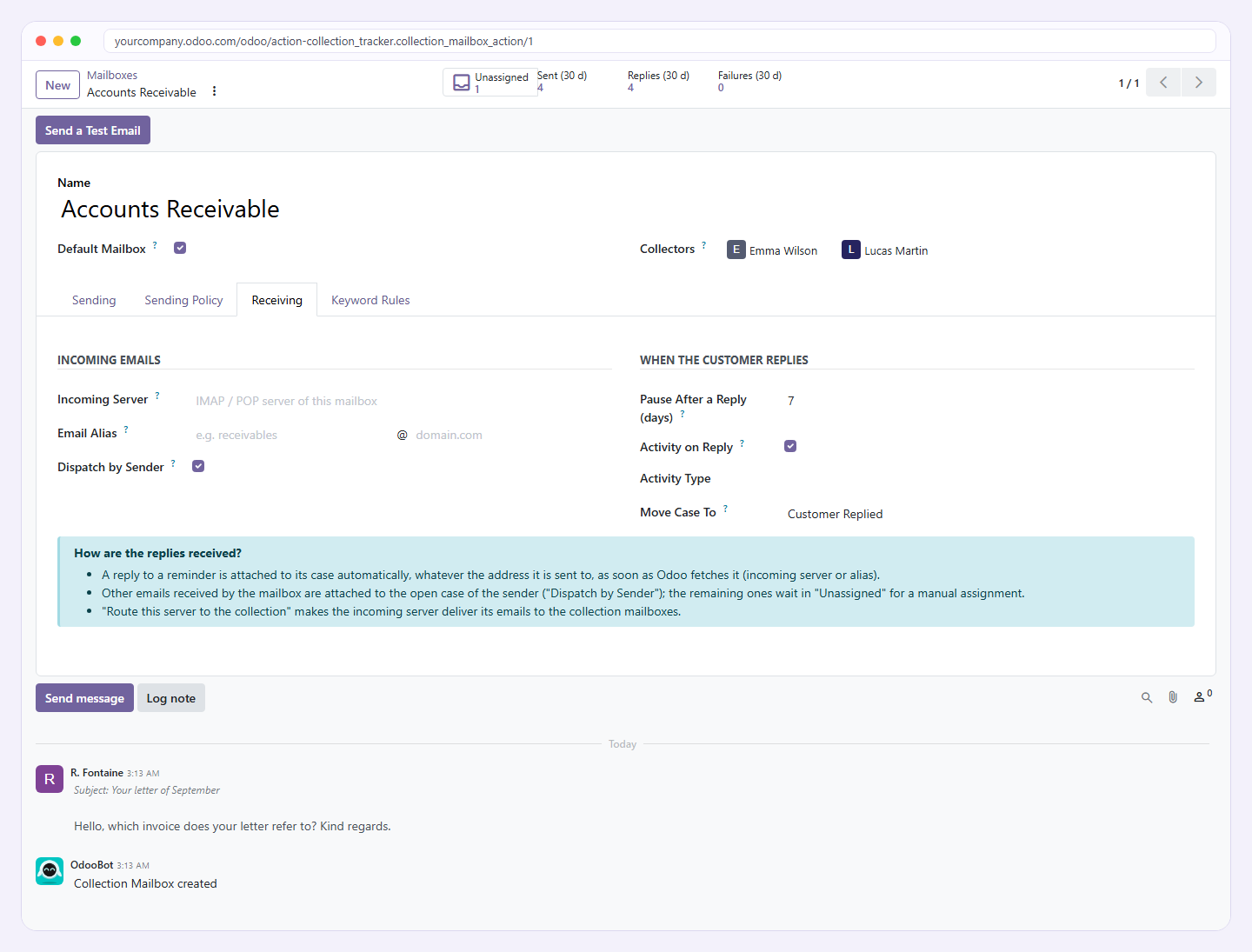Show help tooltip for Default Mailbox
Image resolution: width=1252 pixels, height=952 pixels.
[x=156, y=245]
